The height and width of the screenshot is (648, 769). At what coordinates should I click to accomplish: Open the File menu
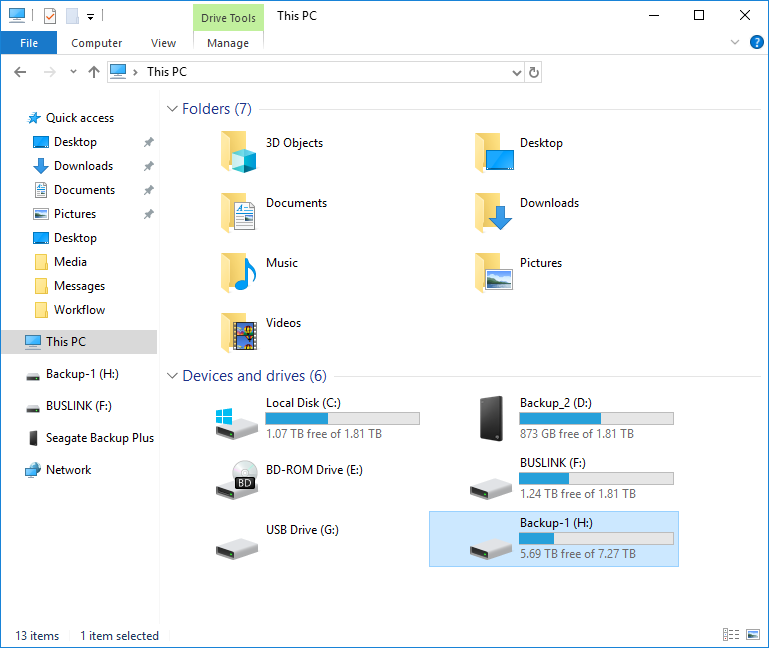[x=29, y=43]
